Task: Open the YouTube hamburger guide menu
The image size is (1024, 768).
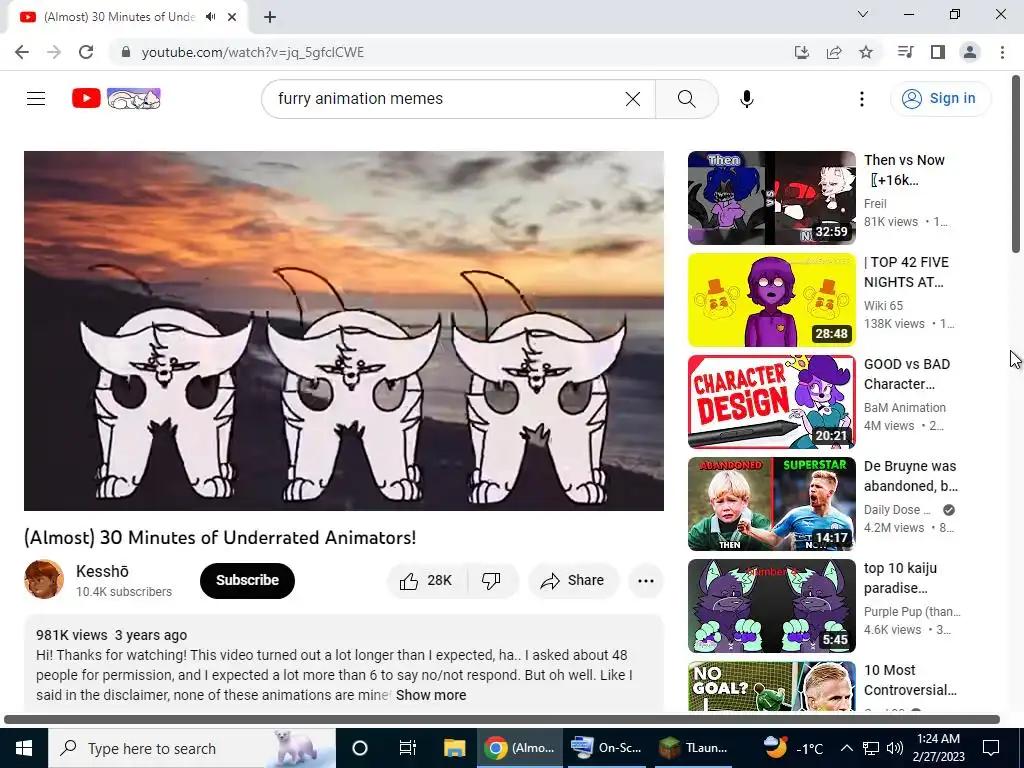Action: (x=36, y=99)
